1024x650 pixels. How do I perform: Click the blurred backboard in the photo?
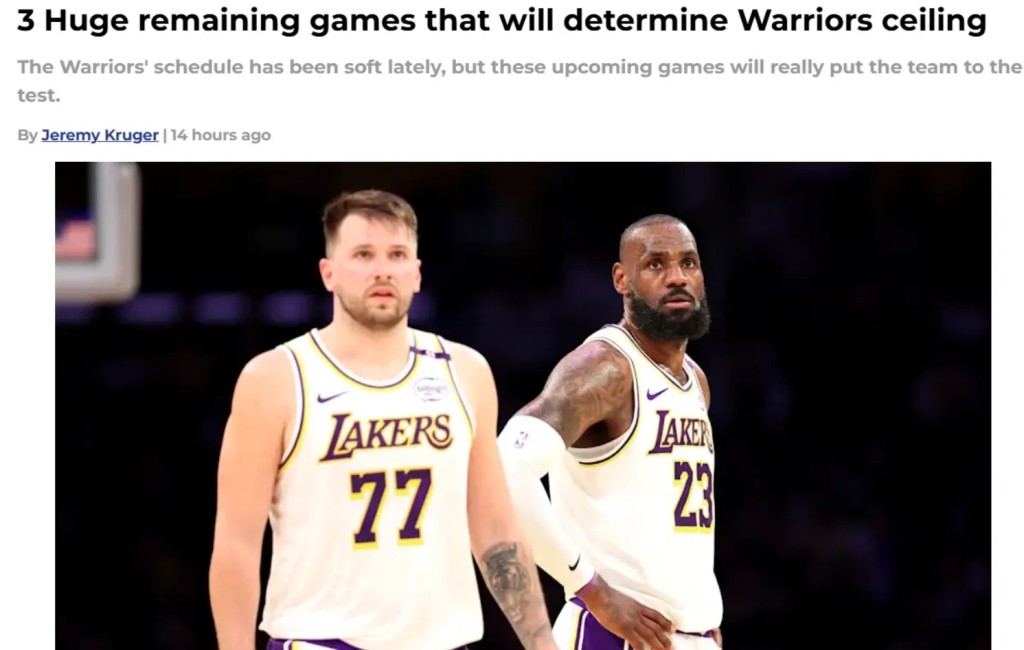pos(97,233)
